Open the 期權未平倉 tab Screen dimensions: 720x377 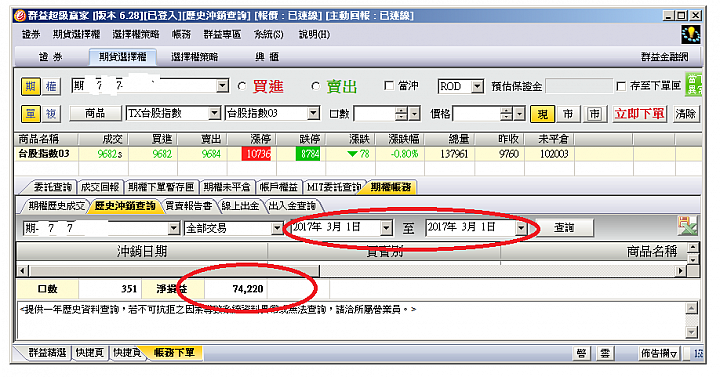click(227, 187)
